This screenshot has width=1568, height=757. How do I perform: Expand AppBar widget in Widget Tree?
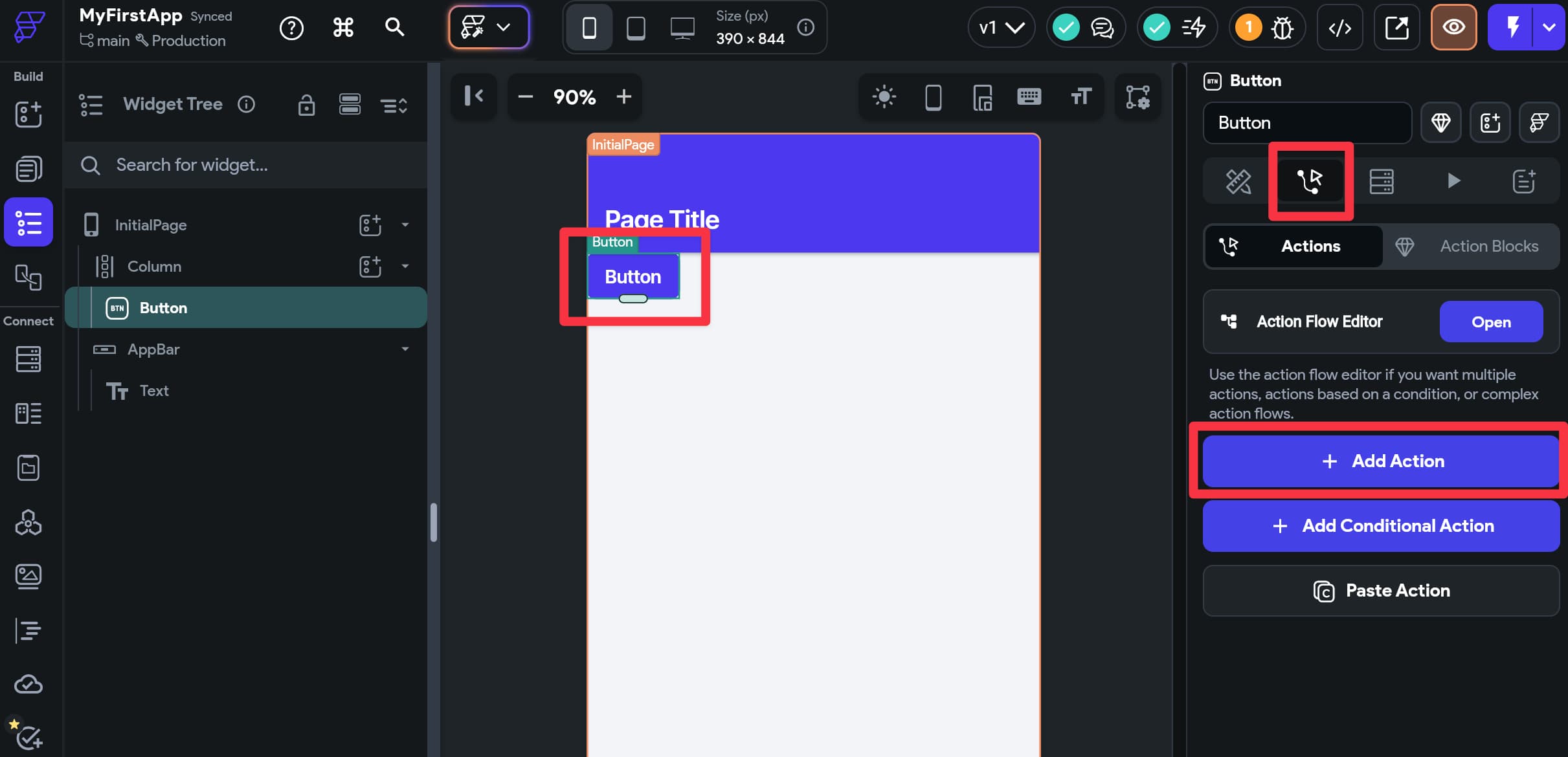coord(405,348)
